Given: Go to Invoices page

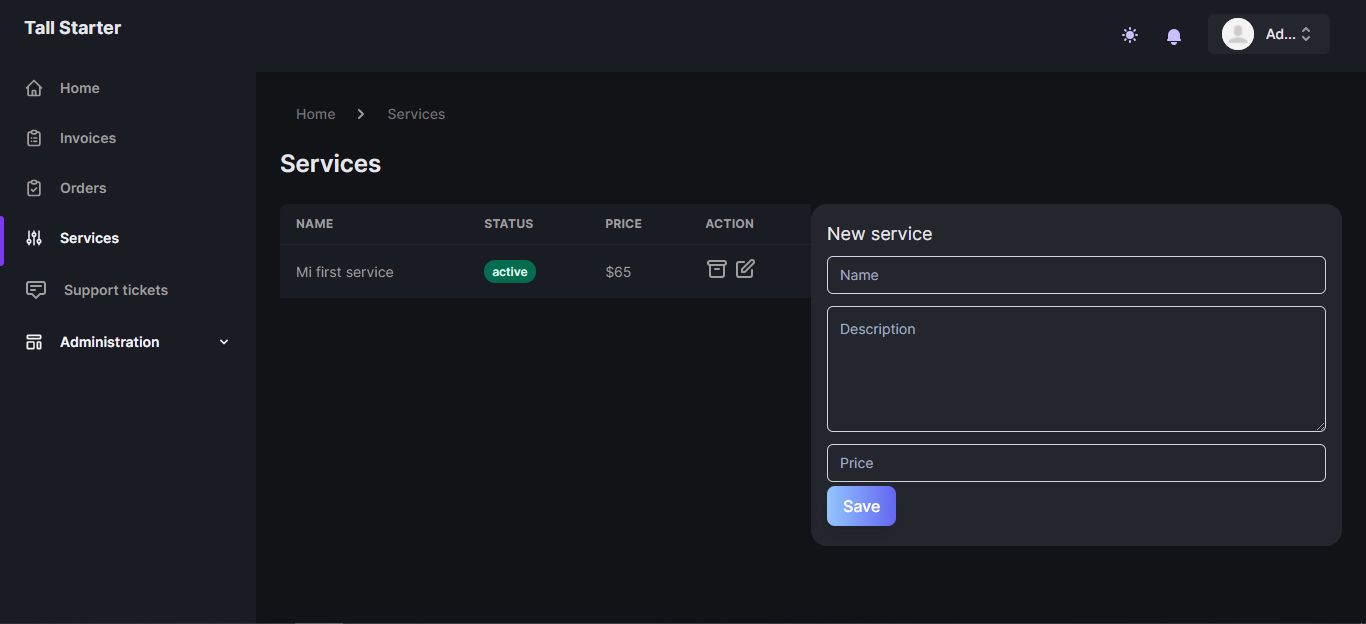Looking at the screenshot, I should click(x=88, y=138).
